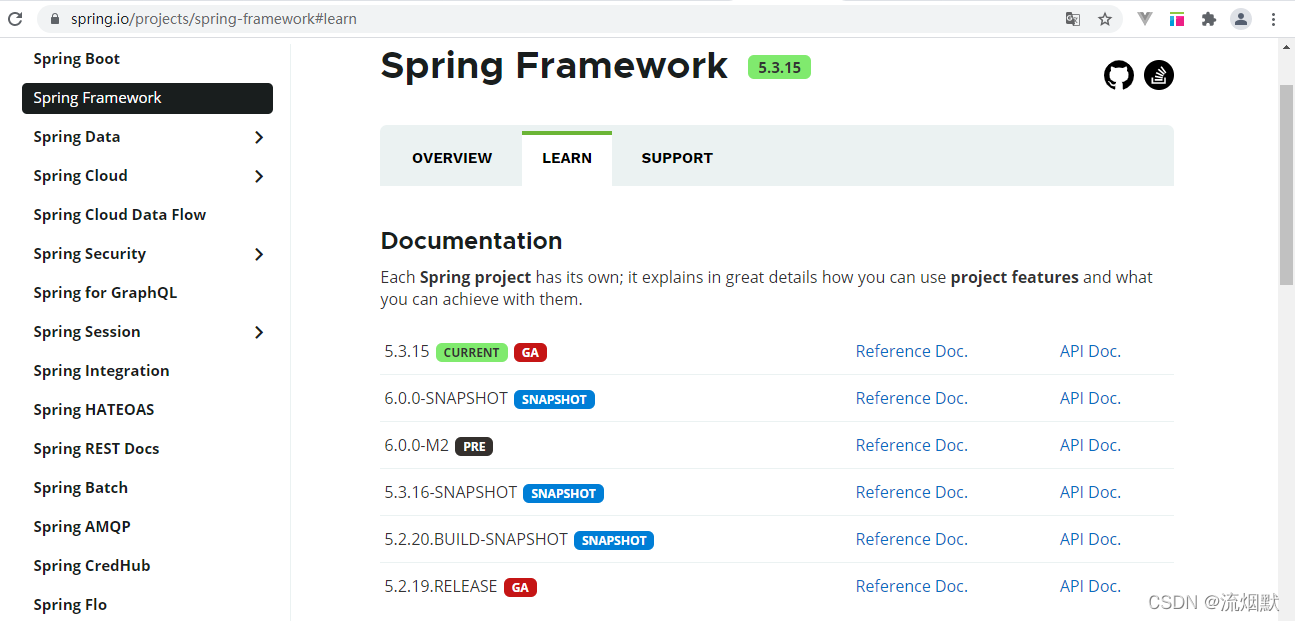Viewport: 1295px width, 621px height.
Task: Open API Doc. for 6.0.0-M2
Action: click(x=1090, y=445)
